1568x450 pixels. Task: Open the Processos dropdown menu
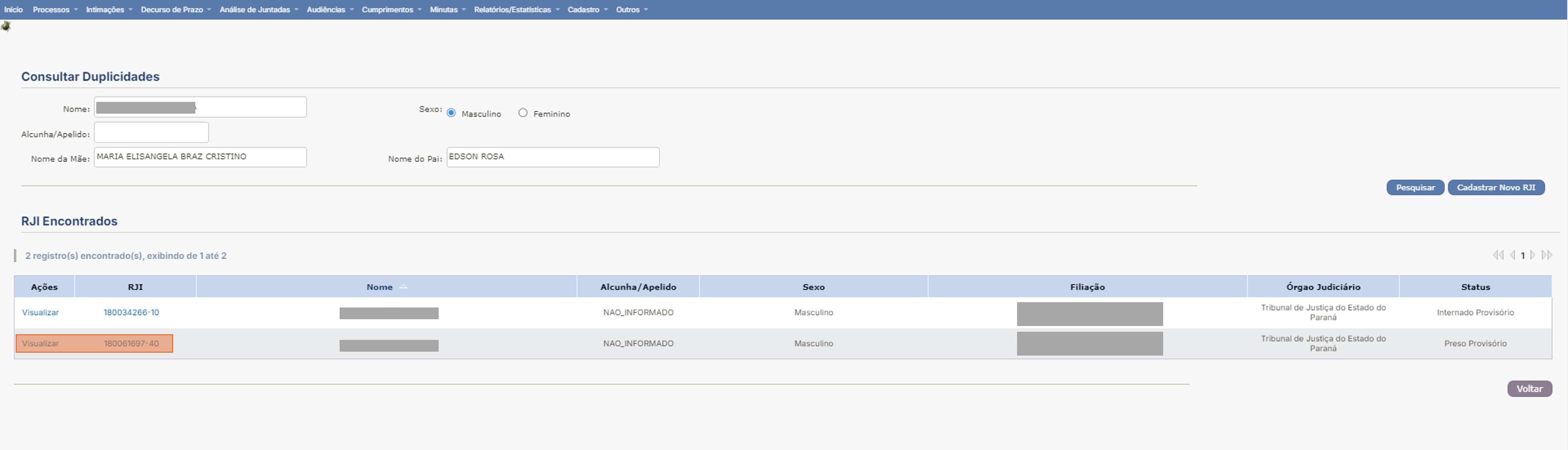click(x=55, y=10)
